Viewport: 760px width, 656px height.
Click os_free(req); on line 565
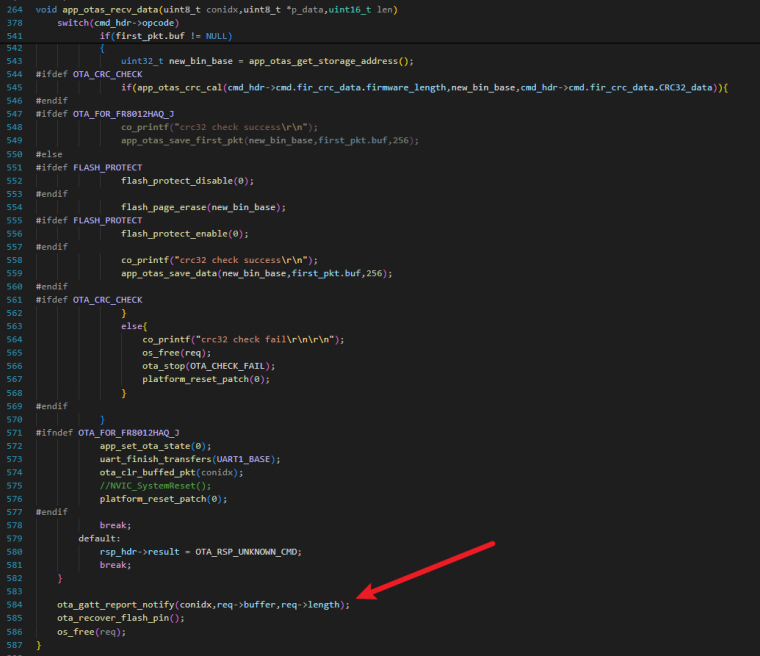click(x=176, y=352)
